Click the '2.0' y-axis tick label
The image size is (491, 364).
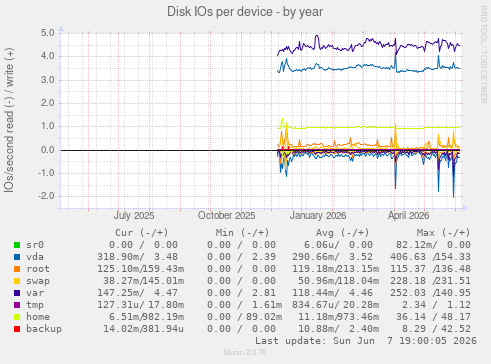[x=47, y=103]
